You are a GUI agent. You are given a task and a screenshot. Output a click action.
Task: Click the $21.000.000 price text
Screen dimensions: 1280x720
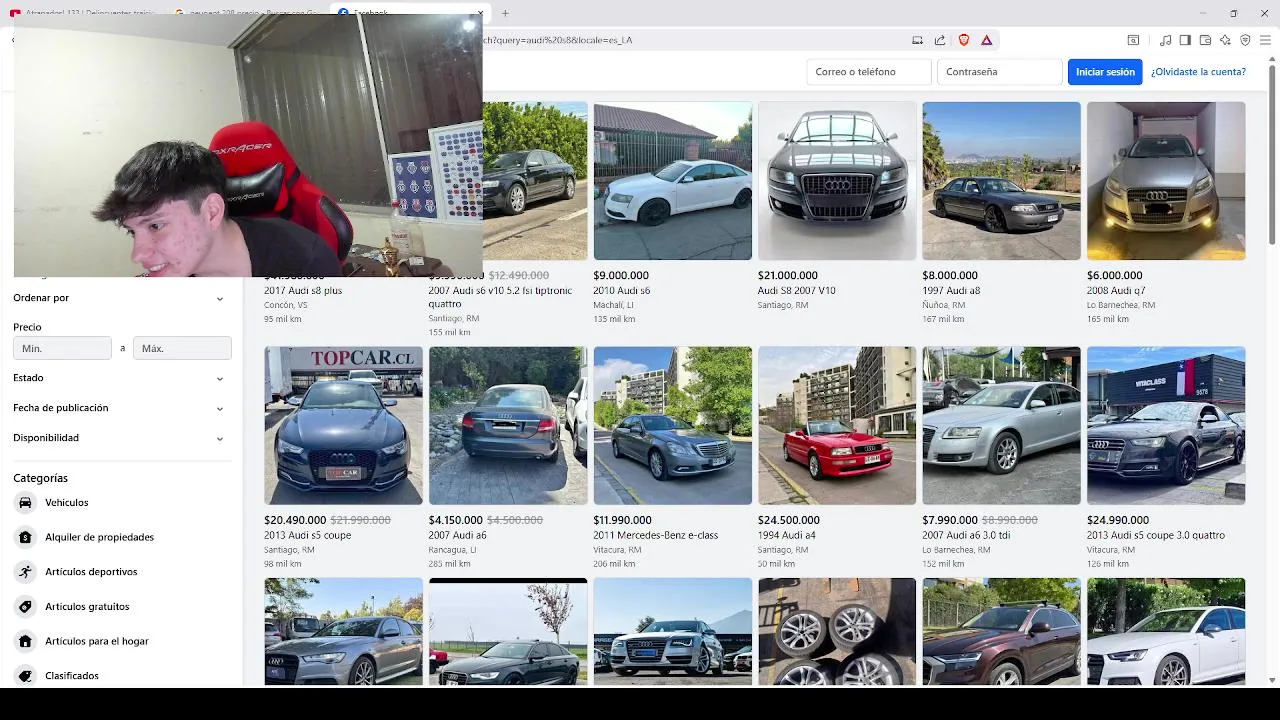[788, 275]
